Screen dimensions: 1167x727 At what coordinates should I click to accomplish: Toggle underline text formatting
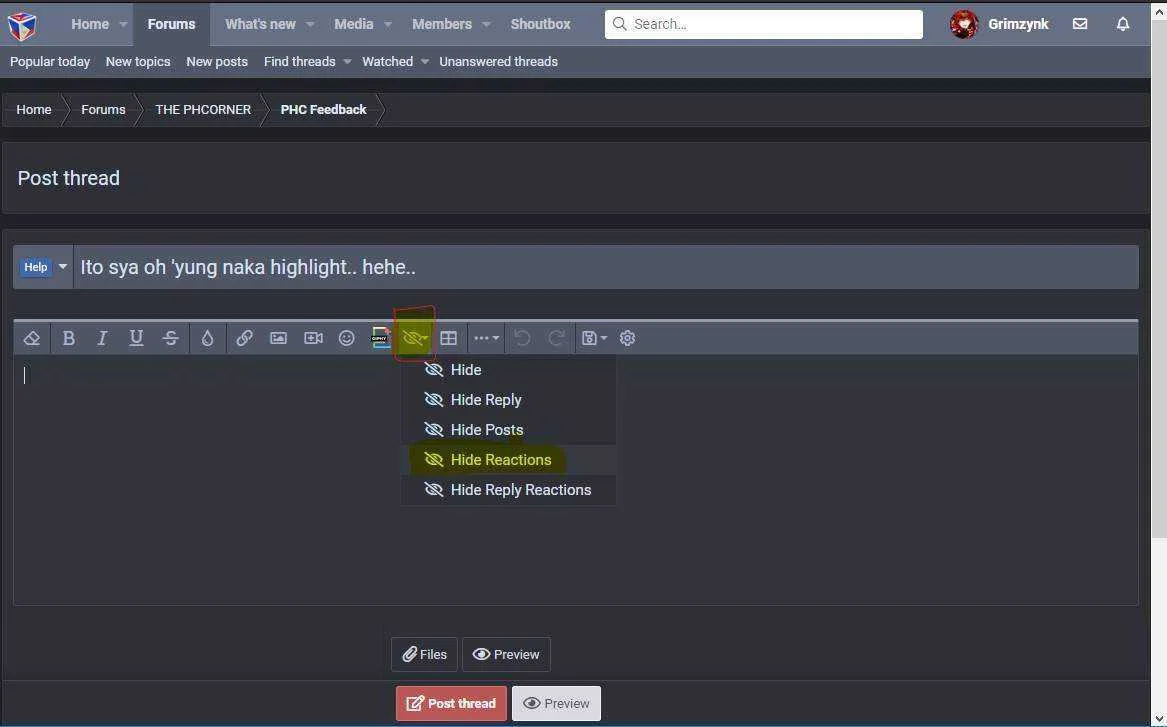(x=135, y=339)
